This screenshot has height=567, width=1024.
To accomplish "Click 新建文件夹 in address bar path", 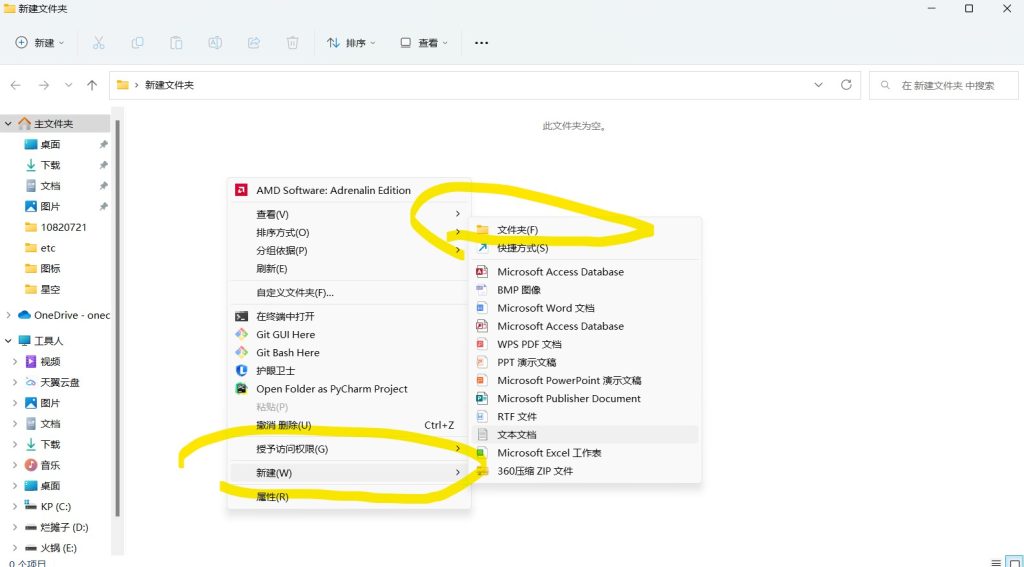I will (169, 85).
